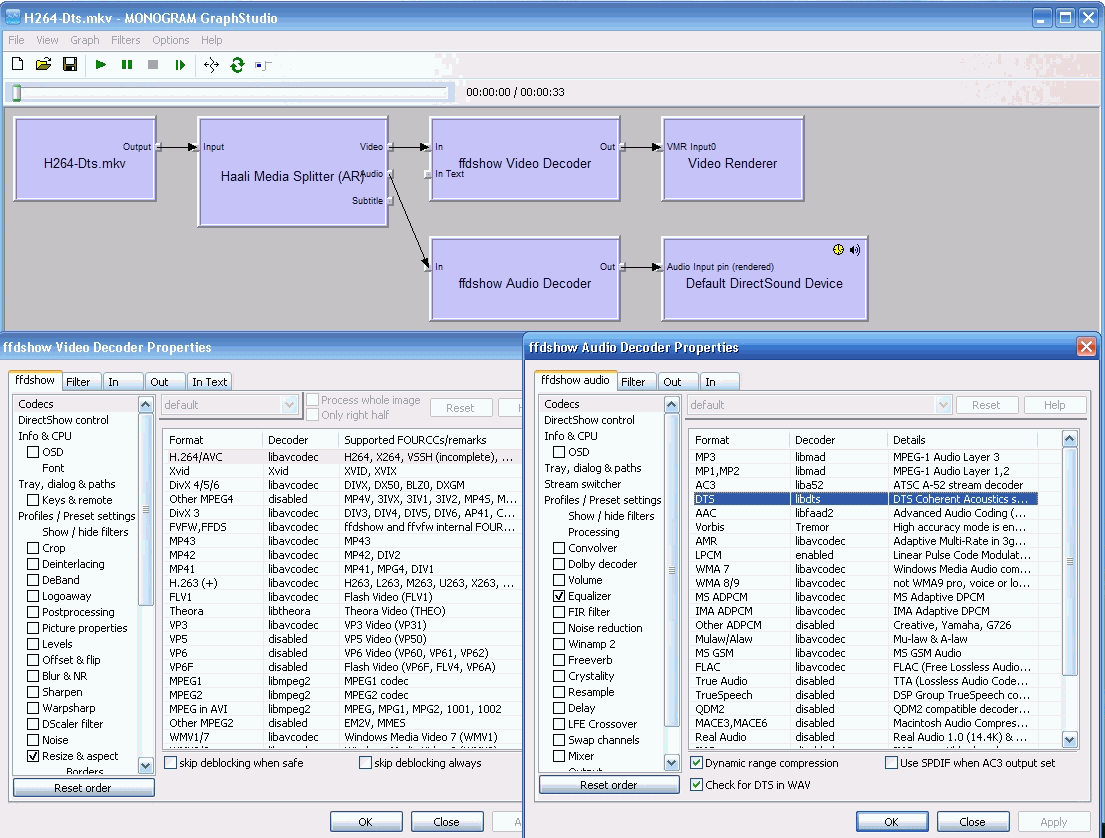Click the up arrow of the audio filter list scrollbar

coord(672,405)
